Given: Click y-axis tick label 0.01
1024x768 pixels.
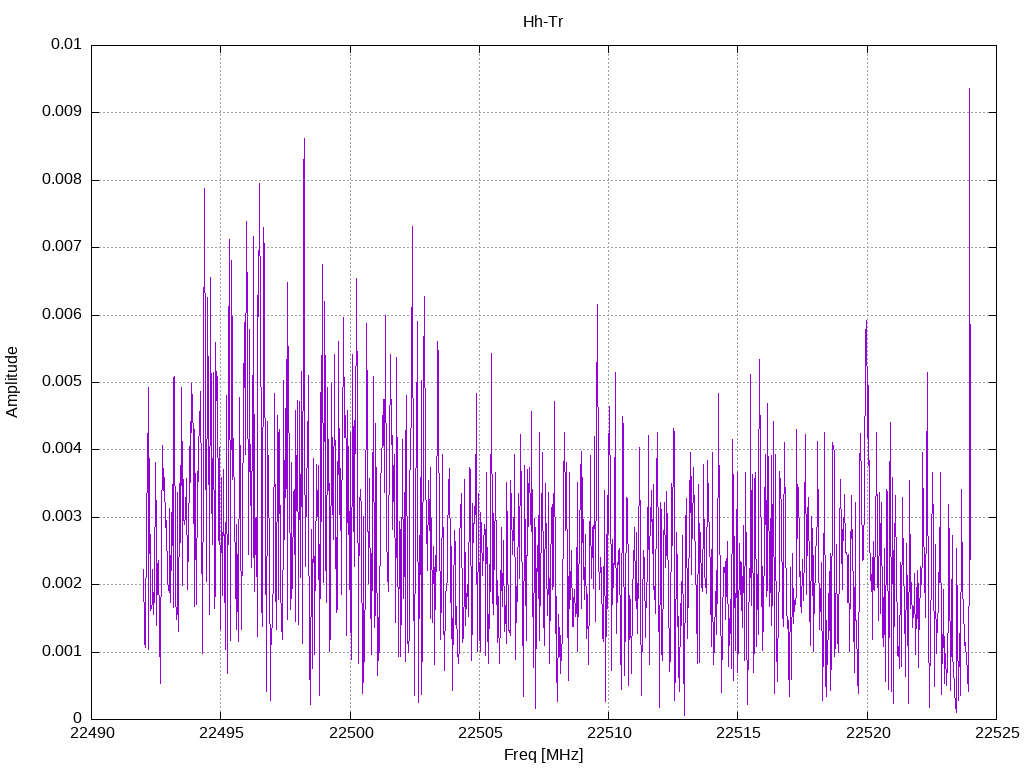Looking at the screenshot, I should (x=66, y=44).
